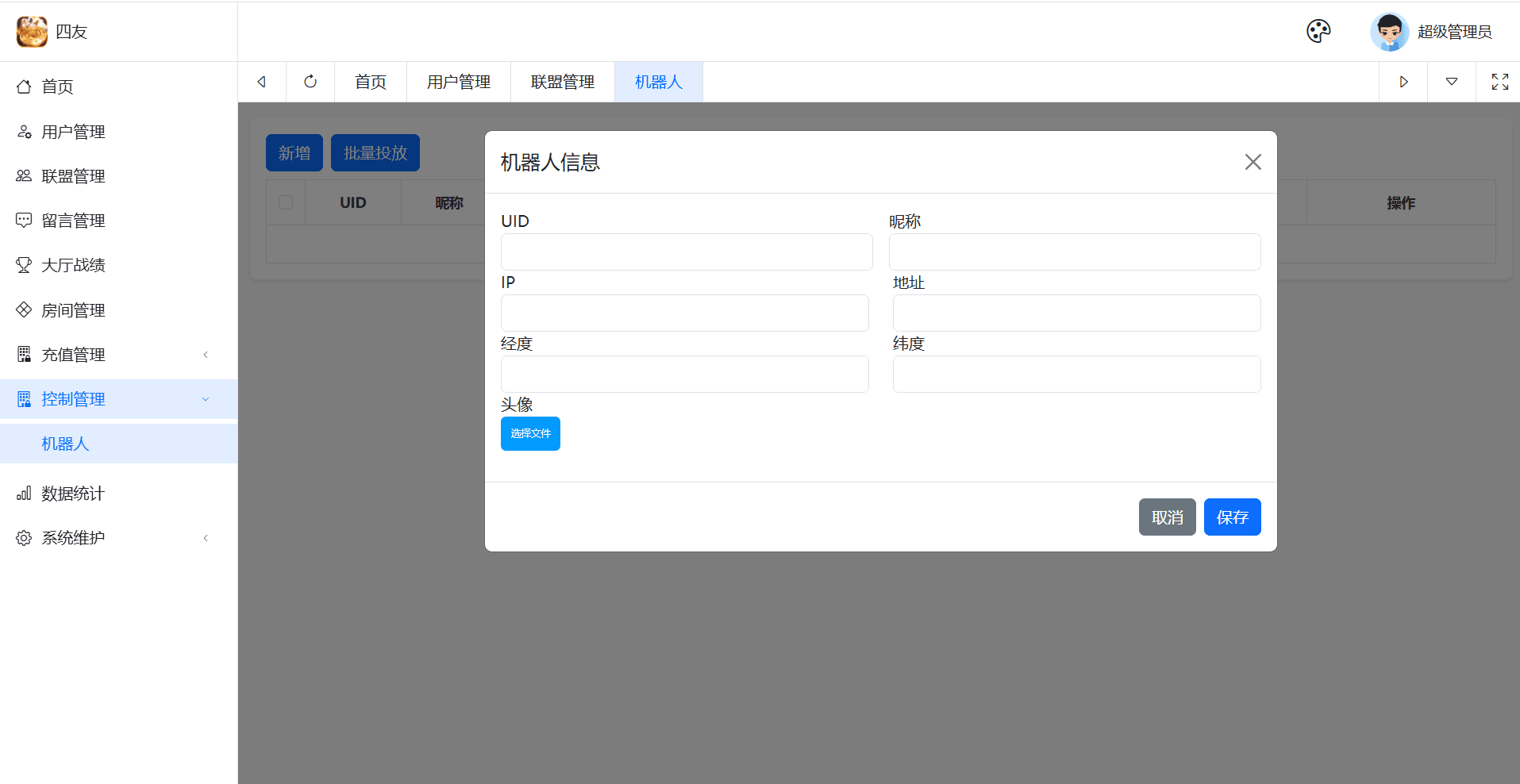Open 房间管理 via its sidebar icon
The width and height of the screenshot is (1520, 784).
click(24, 309)
